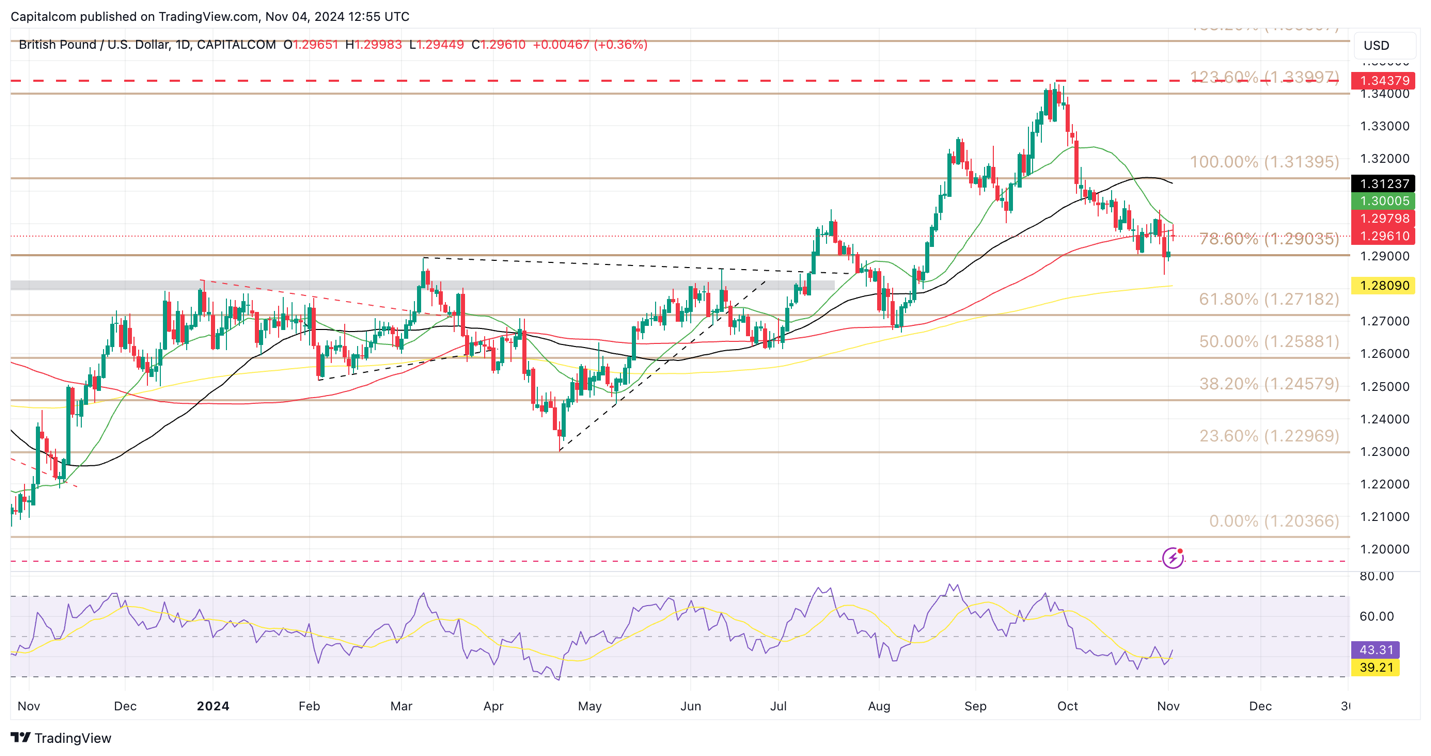This screenshot has height=756, width=1431.
Task: Click the Mar label on time axis
Action: (401, 706)
